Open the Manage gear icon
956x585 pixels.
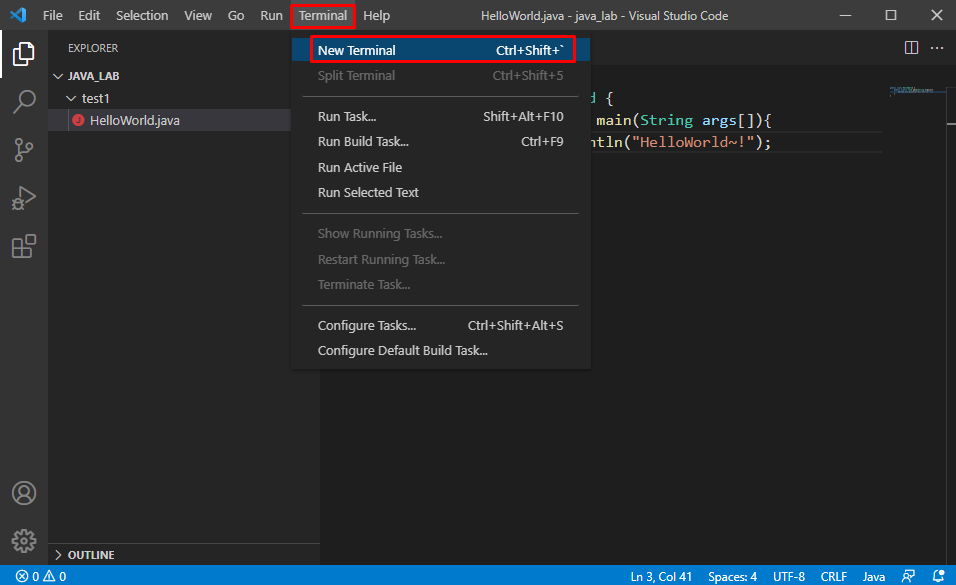tap(24, 541)
